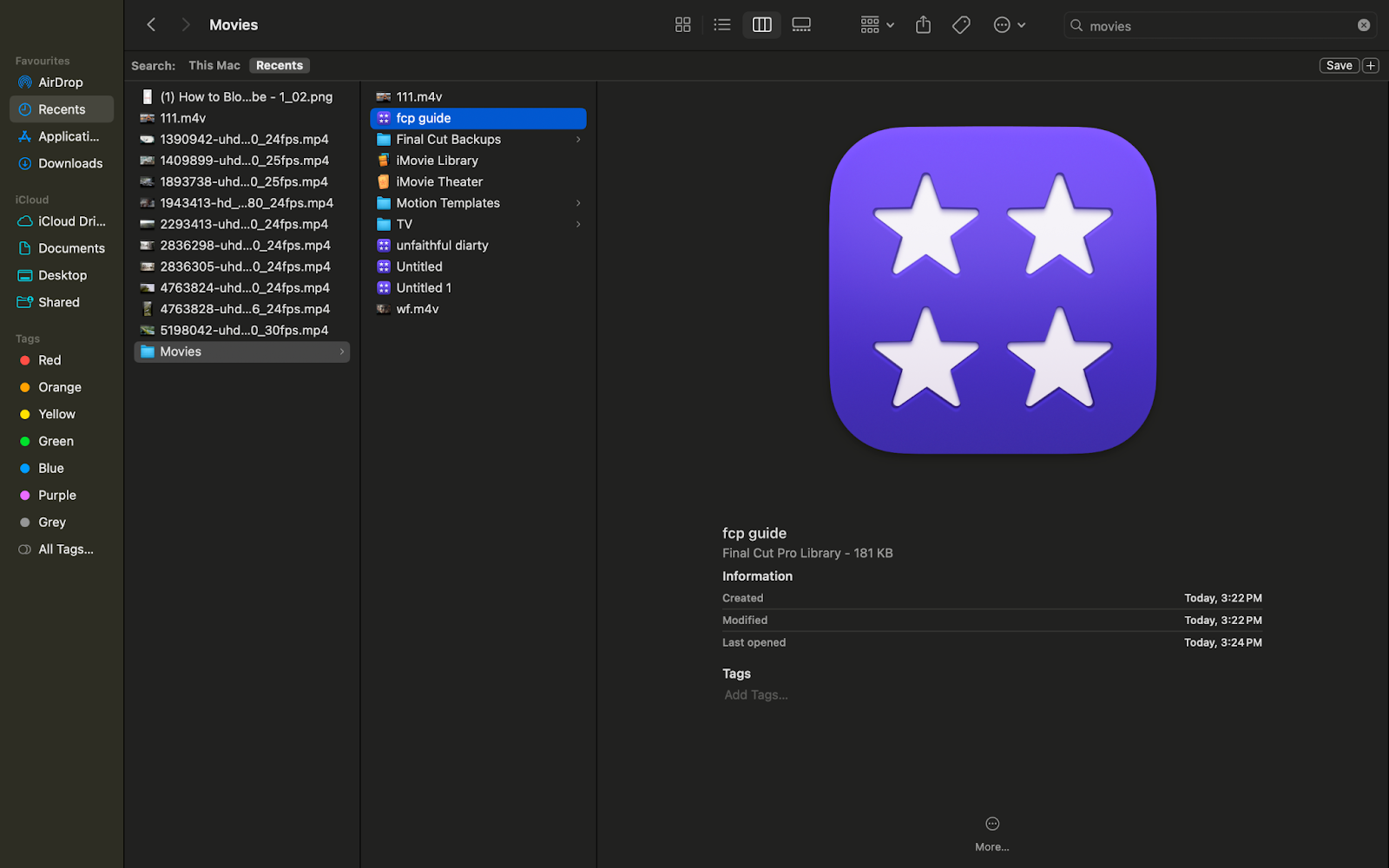Expand the TV folder chevron
Viewport: 1389px width, 868px height.
point(578,224)
